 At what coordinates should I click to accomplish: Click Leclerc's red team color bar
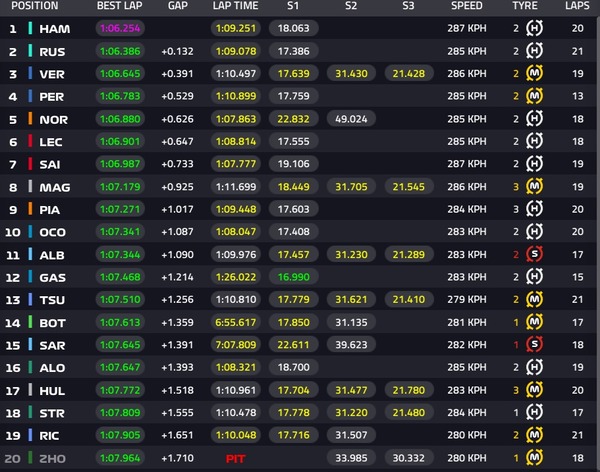tap(30, 141)
